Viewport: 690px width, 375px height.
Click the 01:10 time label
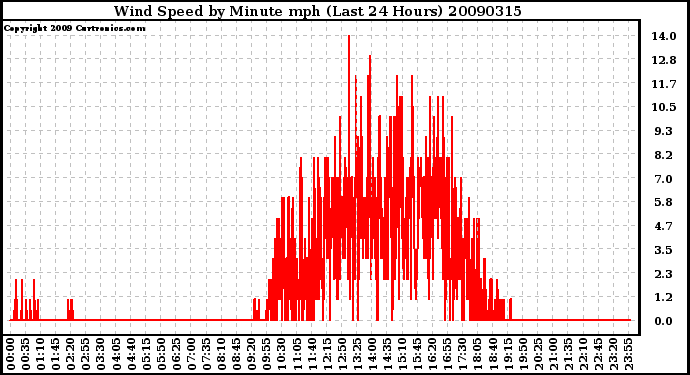[40, 354]
